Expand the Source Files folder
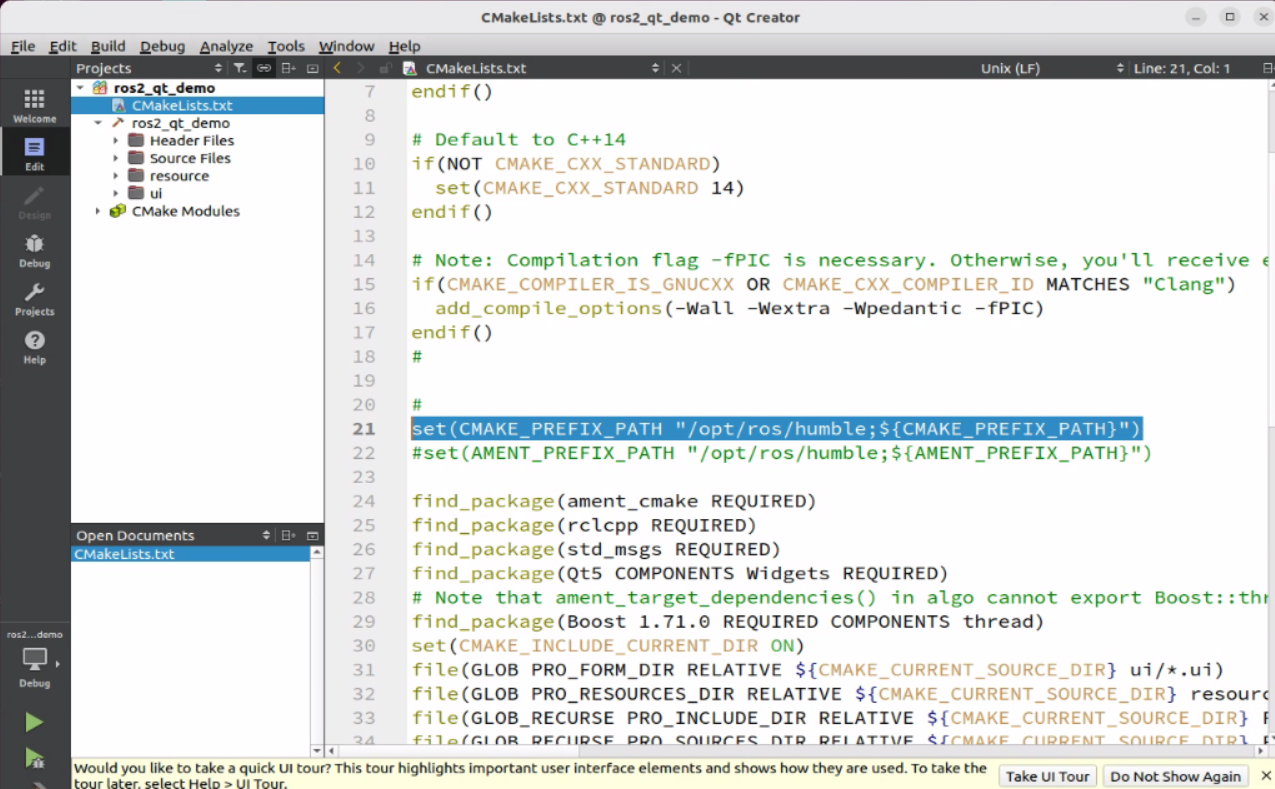Screen dimensions: 1275x789 point(116,158)
